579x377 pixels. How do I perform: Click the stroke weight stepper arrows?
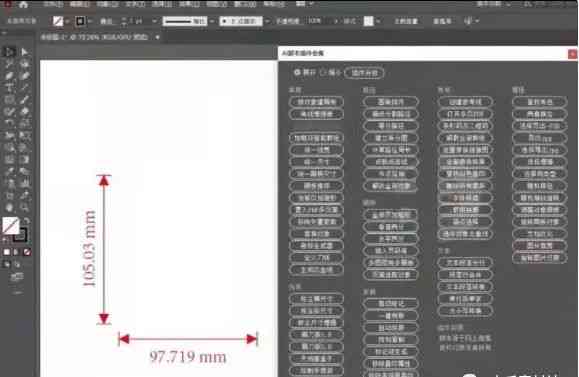click(124, 21)
